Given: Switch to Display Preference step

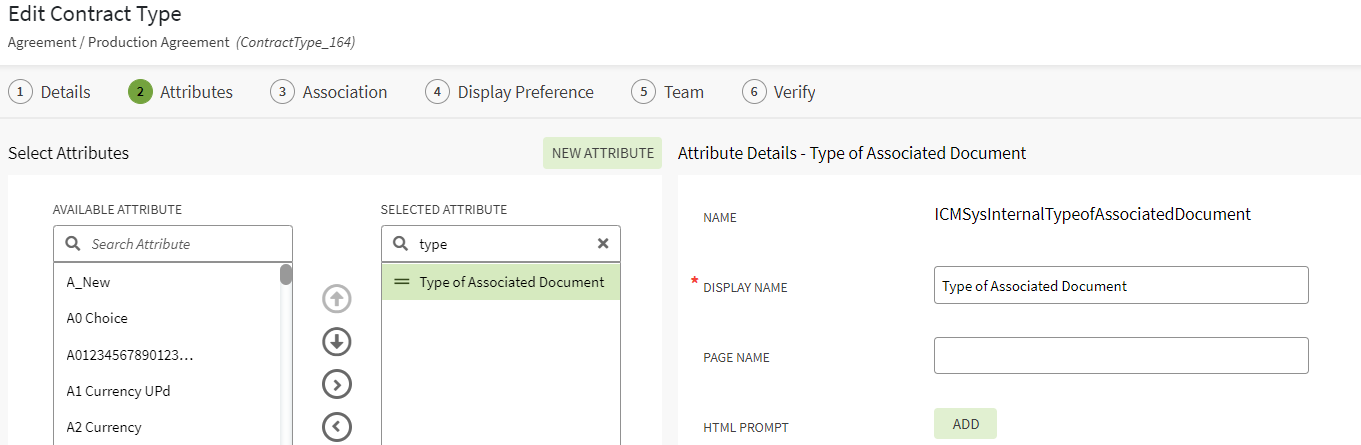Looking at the screenshot, I should point(509,92).
